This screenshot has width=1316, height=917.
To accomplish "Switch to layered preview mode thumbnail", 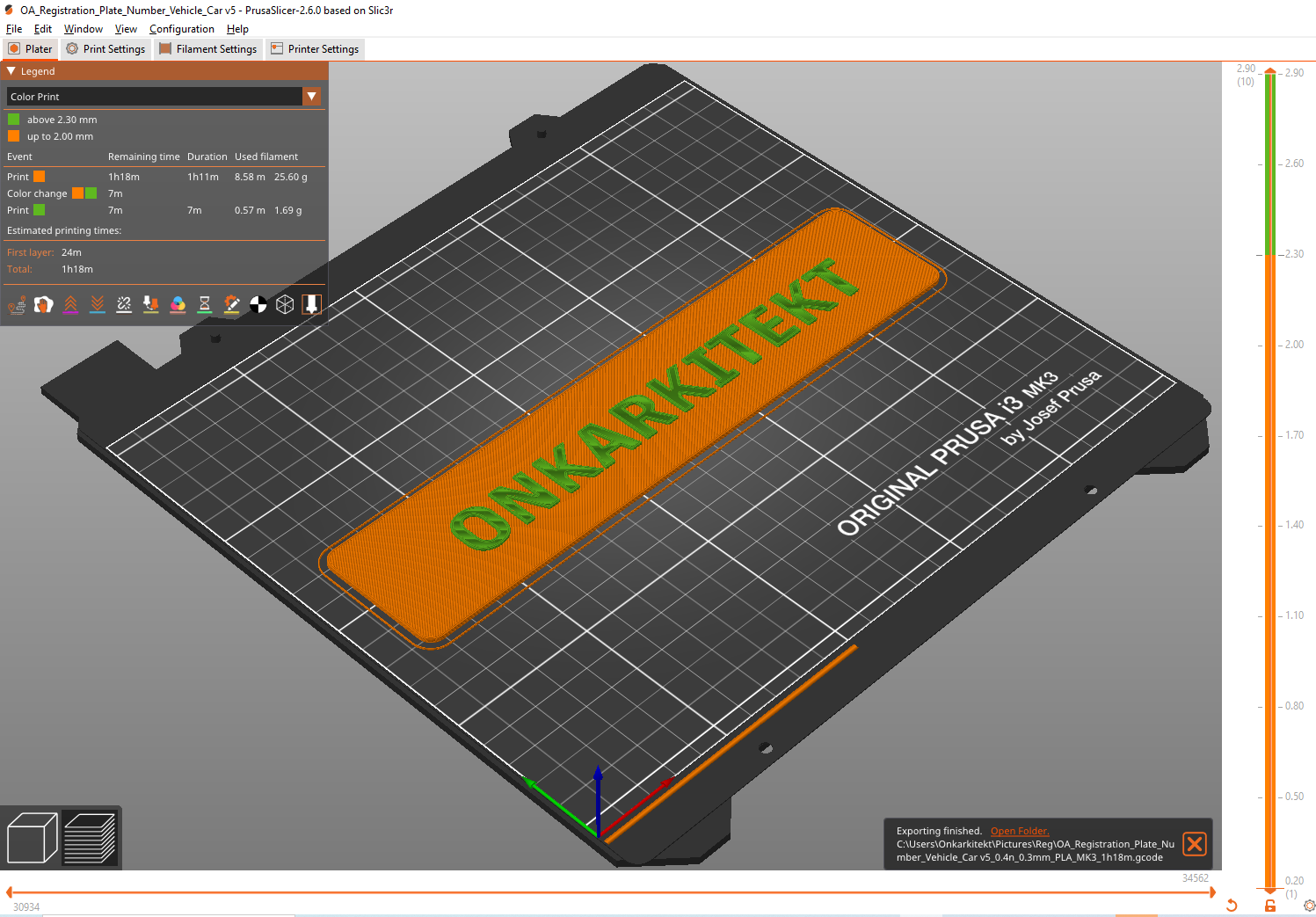I will pos(91,837).
